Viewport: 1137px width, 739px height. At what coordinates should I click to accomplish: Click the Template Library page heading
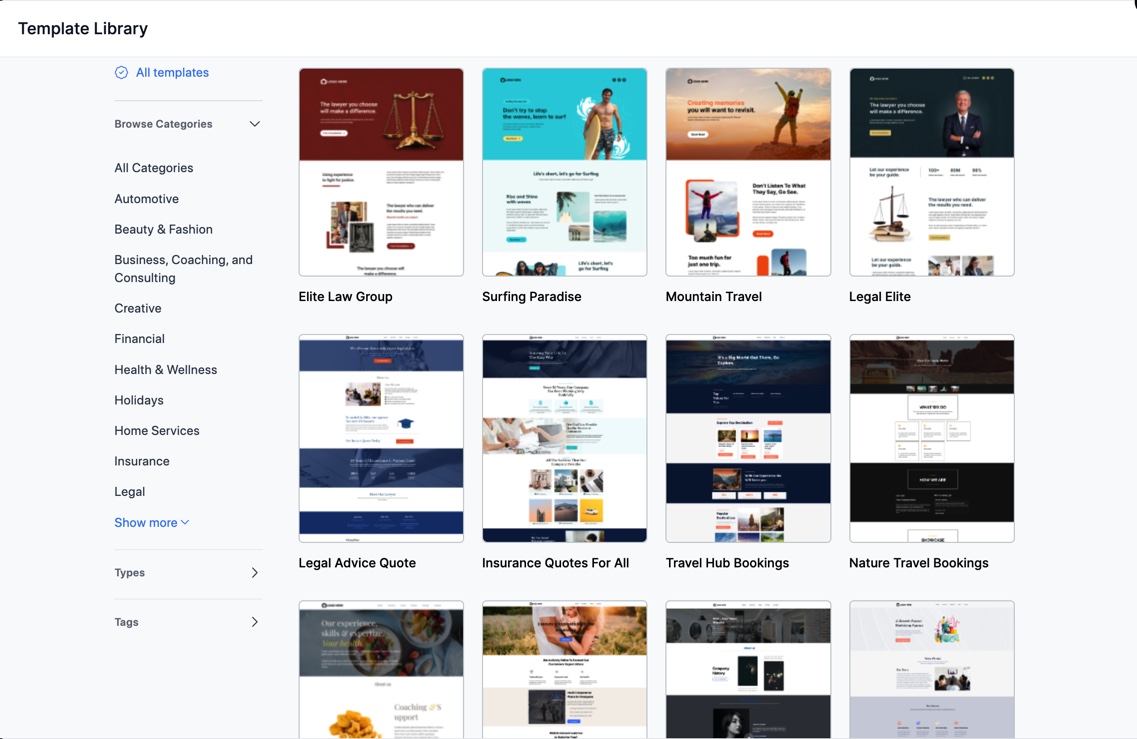[x=83, y=28]
